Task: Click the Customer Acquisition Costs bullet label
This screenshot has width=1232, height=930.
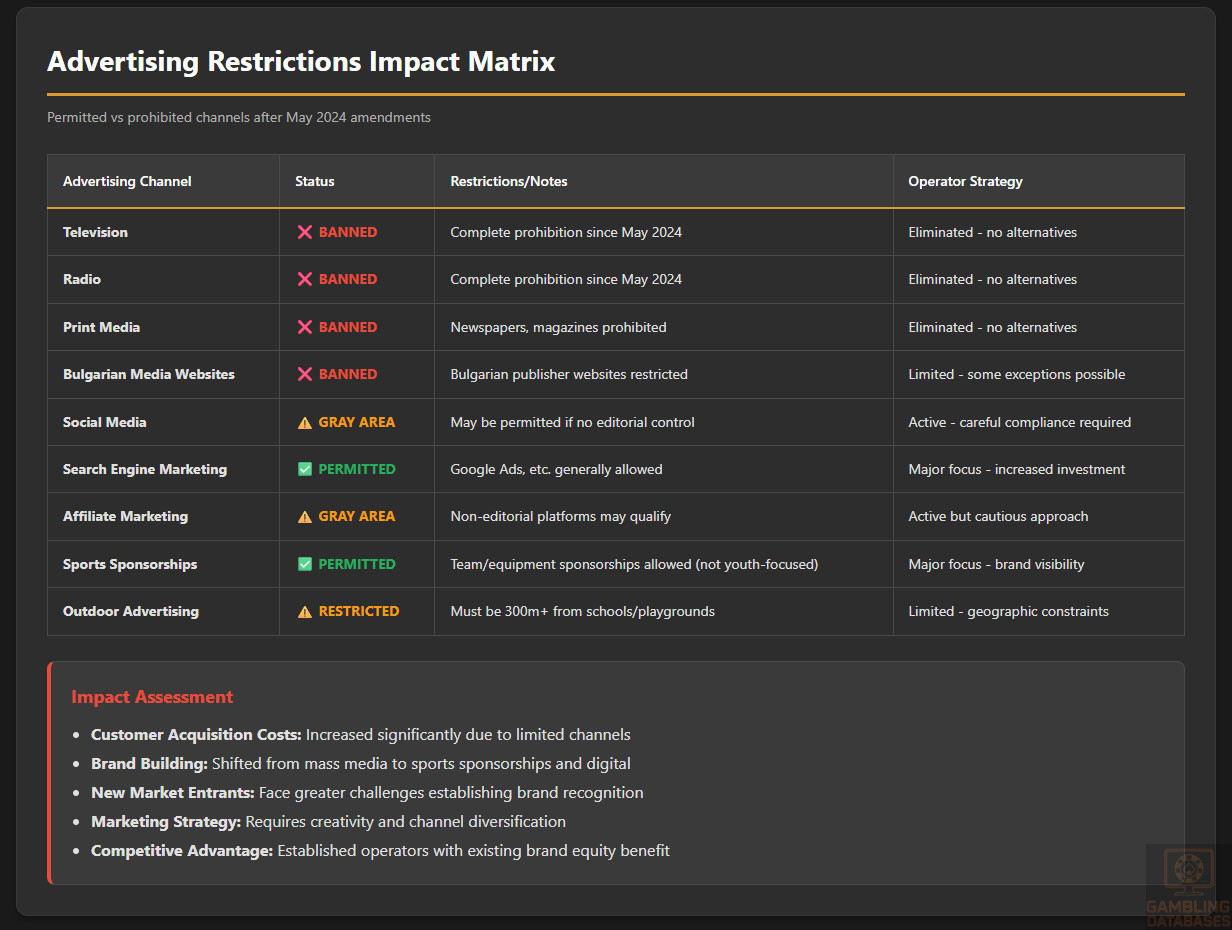Action: [x=196, y=734]
